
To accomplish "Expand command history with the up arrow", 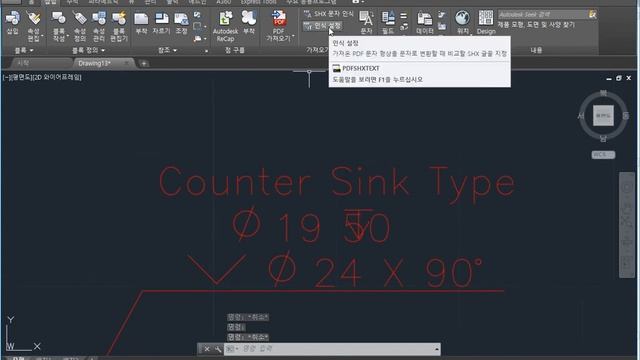I will click(x=437, y=349).
